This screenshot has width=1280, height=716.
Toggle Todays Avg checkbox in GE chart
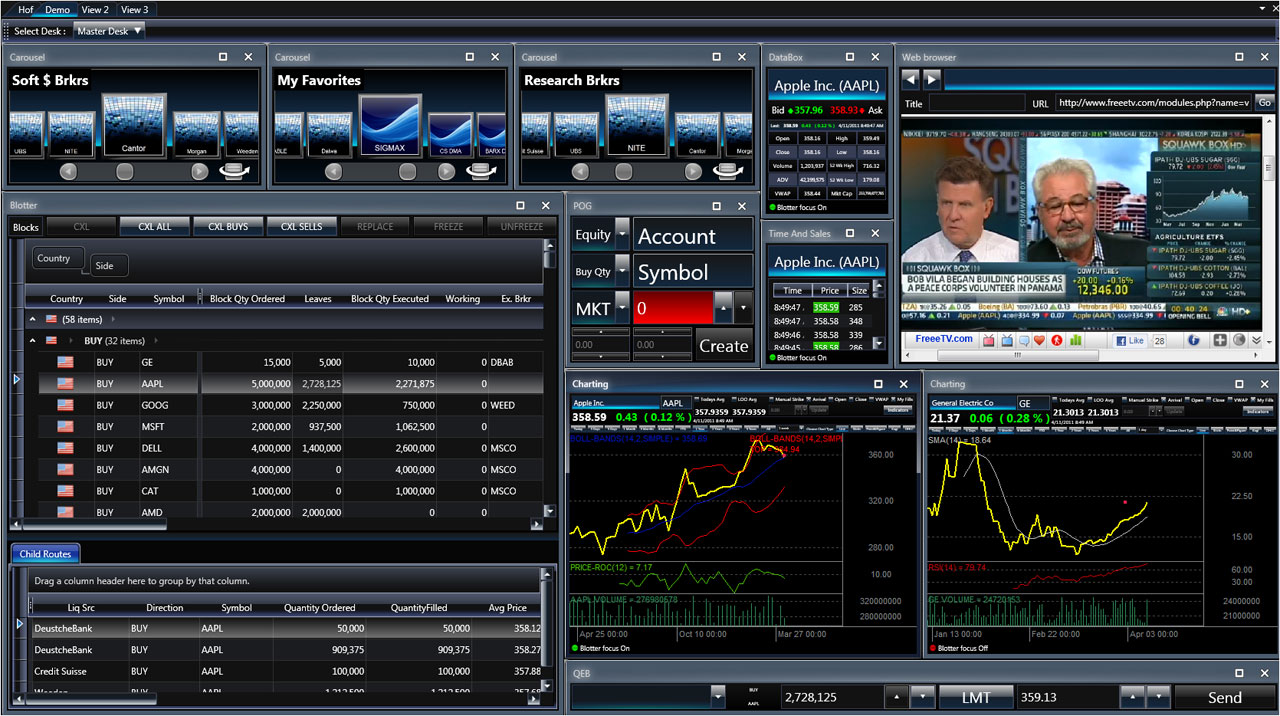click(x=1053, y=399)
